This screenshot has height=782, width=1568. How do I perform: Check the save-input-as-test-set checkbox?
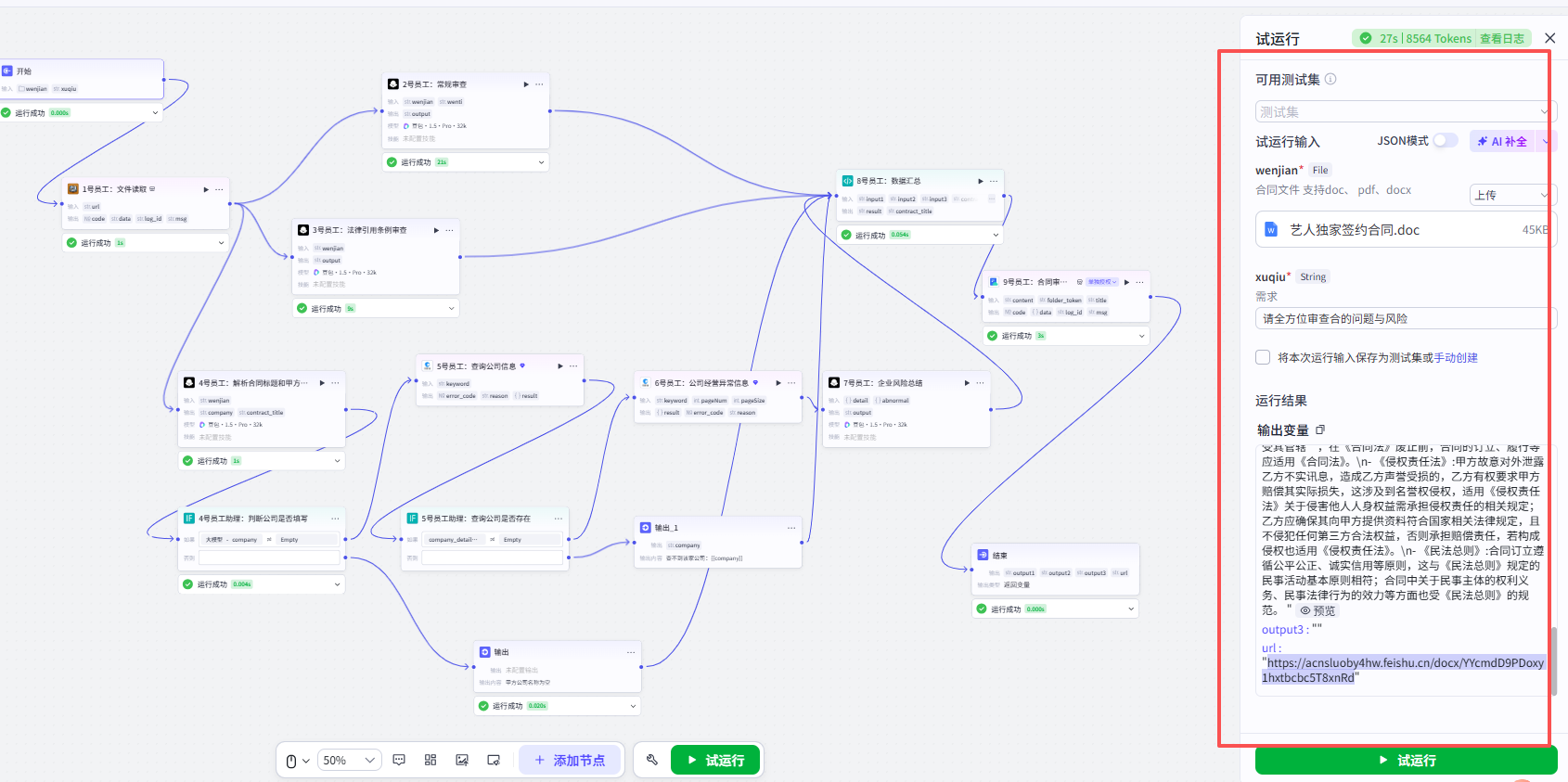pos(1263,357)
